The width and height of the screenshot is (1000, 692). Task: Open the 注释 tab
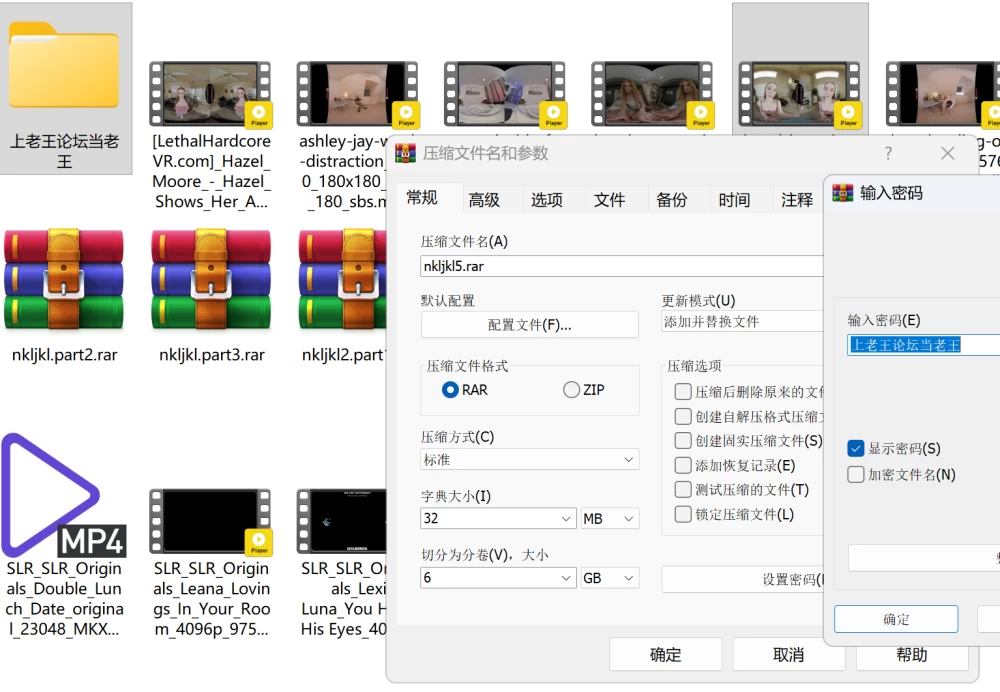pyautogui.click(x=797, y=200)
